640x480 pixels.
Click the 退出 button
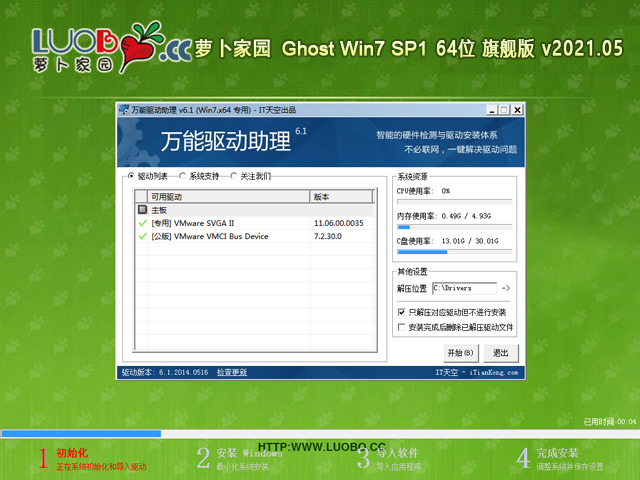pyautogui.click(x=501, y=353)
